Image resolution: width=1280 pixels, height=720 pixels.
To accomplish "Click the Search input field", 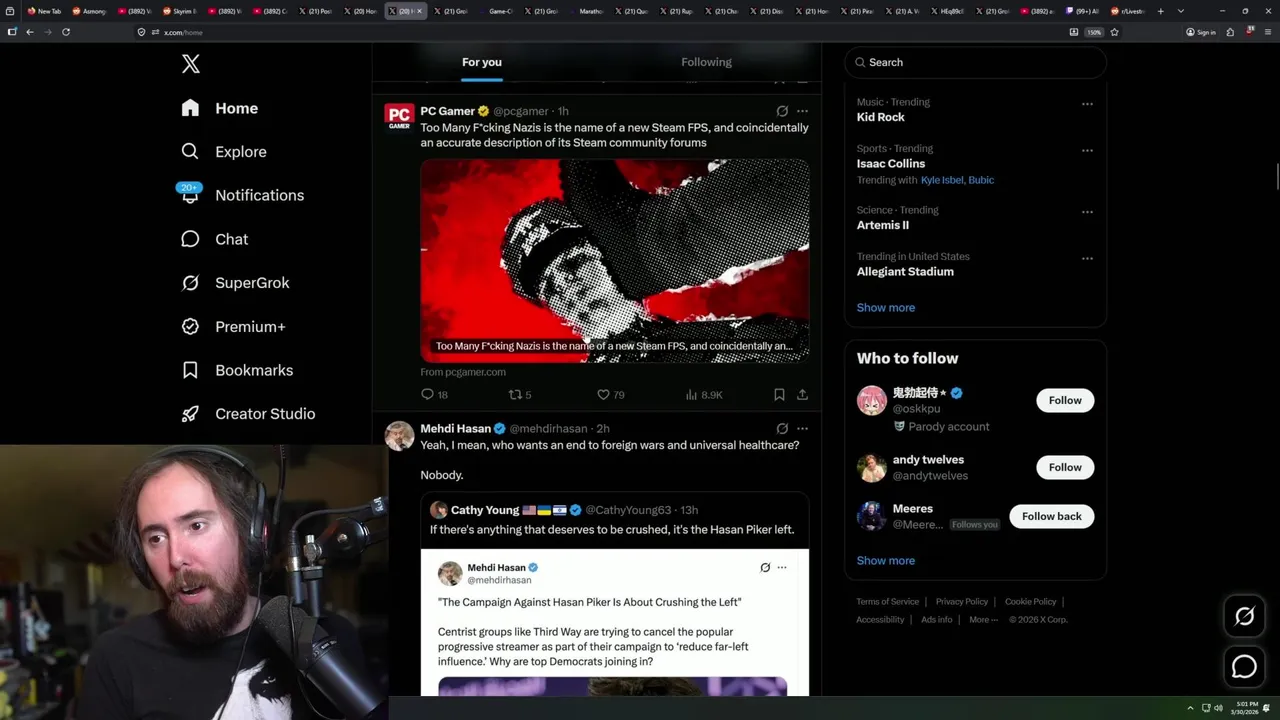I will click(x=975, y=62).
